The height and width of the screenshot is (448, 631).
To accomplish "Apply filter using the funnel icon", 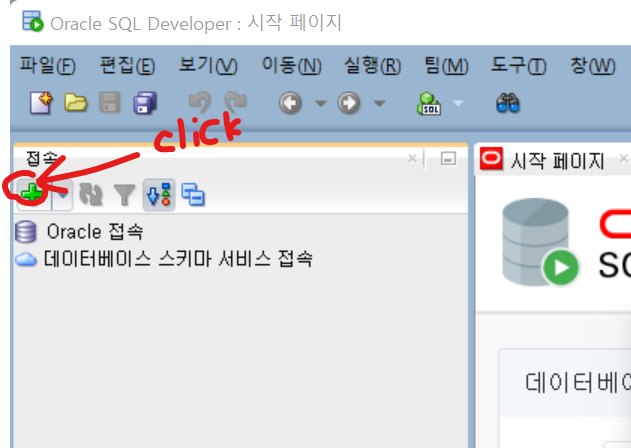I will pos(125,195).
